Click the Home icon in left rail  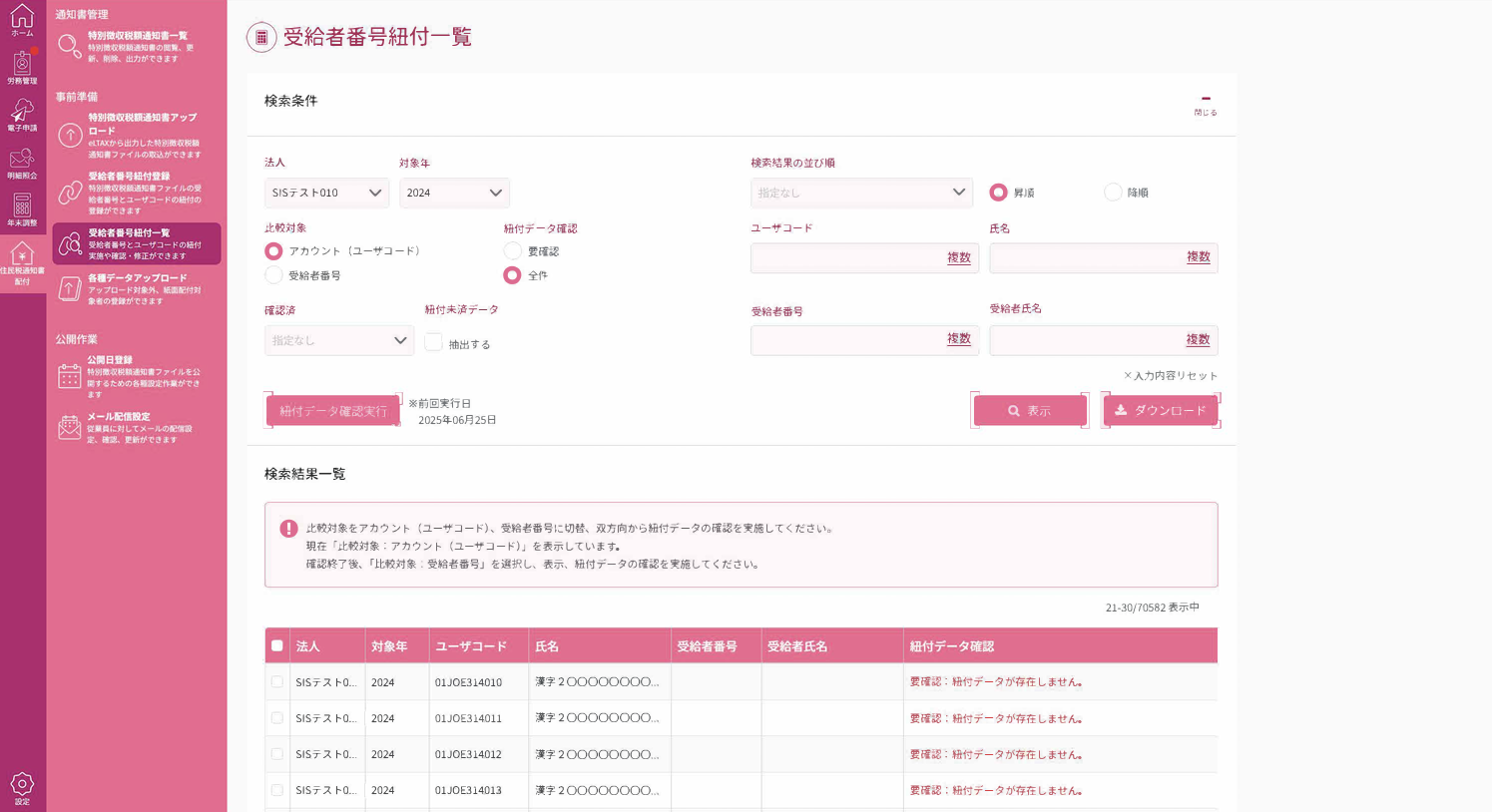[x=22, y=19]
